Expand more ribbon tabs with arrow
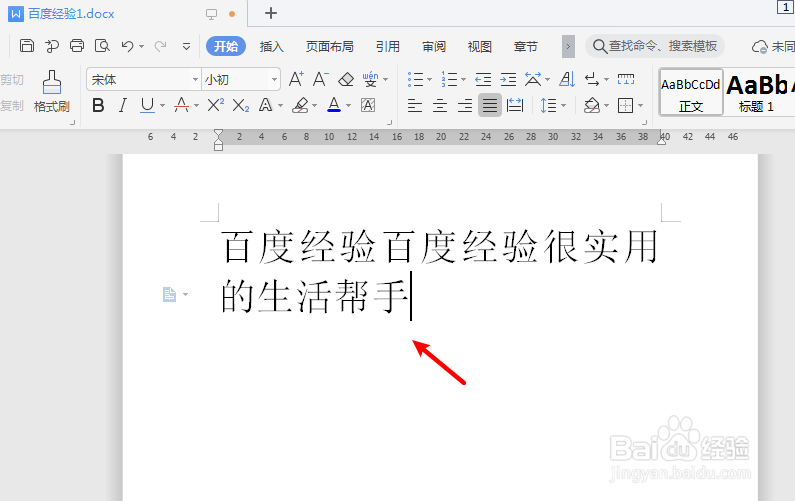Viewport: 795px width, 501px height. [x=568, y=47]
